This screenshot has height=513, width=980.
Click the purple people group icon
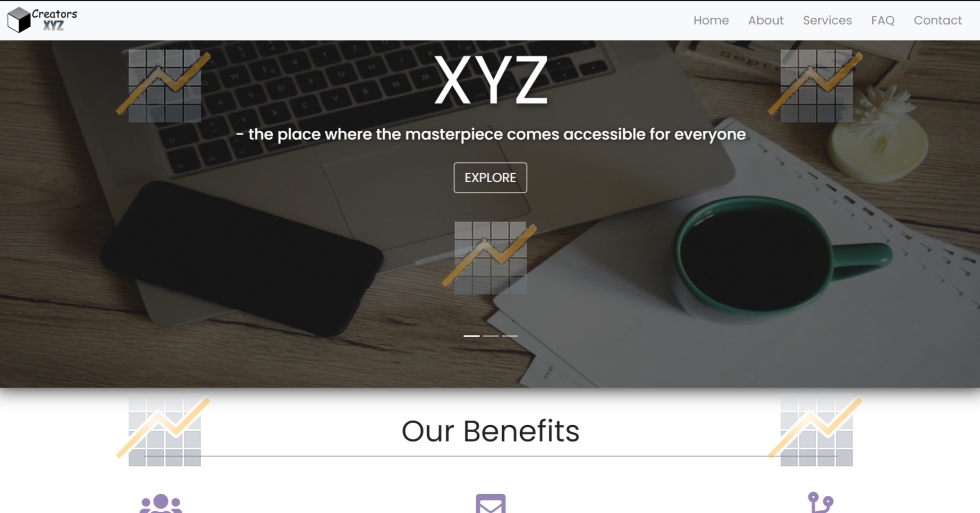[161, 504]
